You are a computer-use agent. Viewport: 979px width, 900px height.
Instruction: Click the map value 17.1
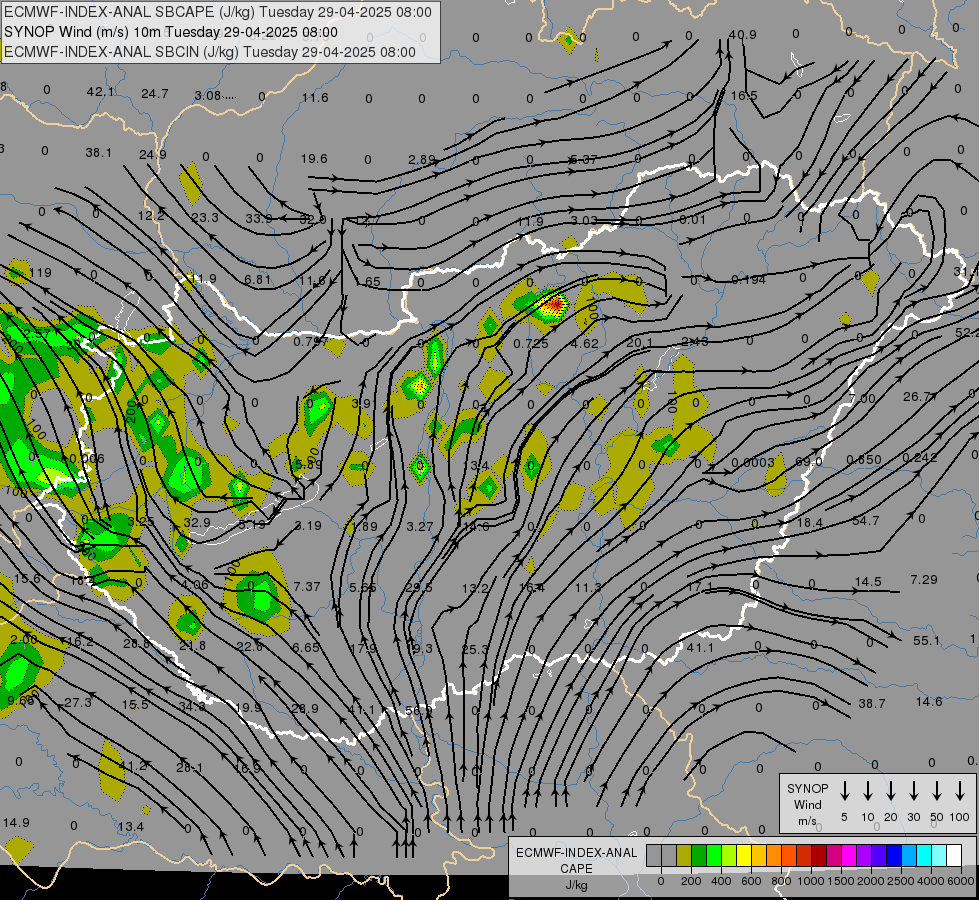(x=699, y=587)
